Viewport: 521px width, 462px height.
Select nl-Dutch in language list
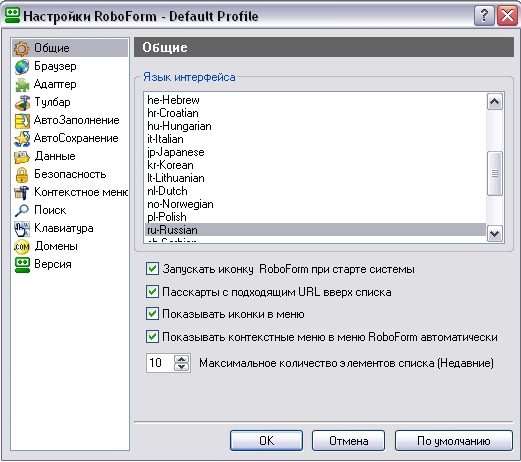[315, 191]
